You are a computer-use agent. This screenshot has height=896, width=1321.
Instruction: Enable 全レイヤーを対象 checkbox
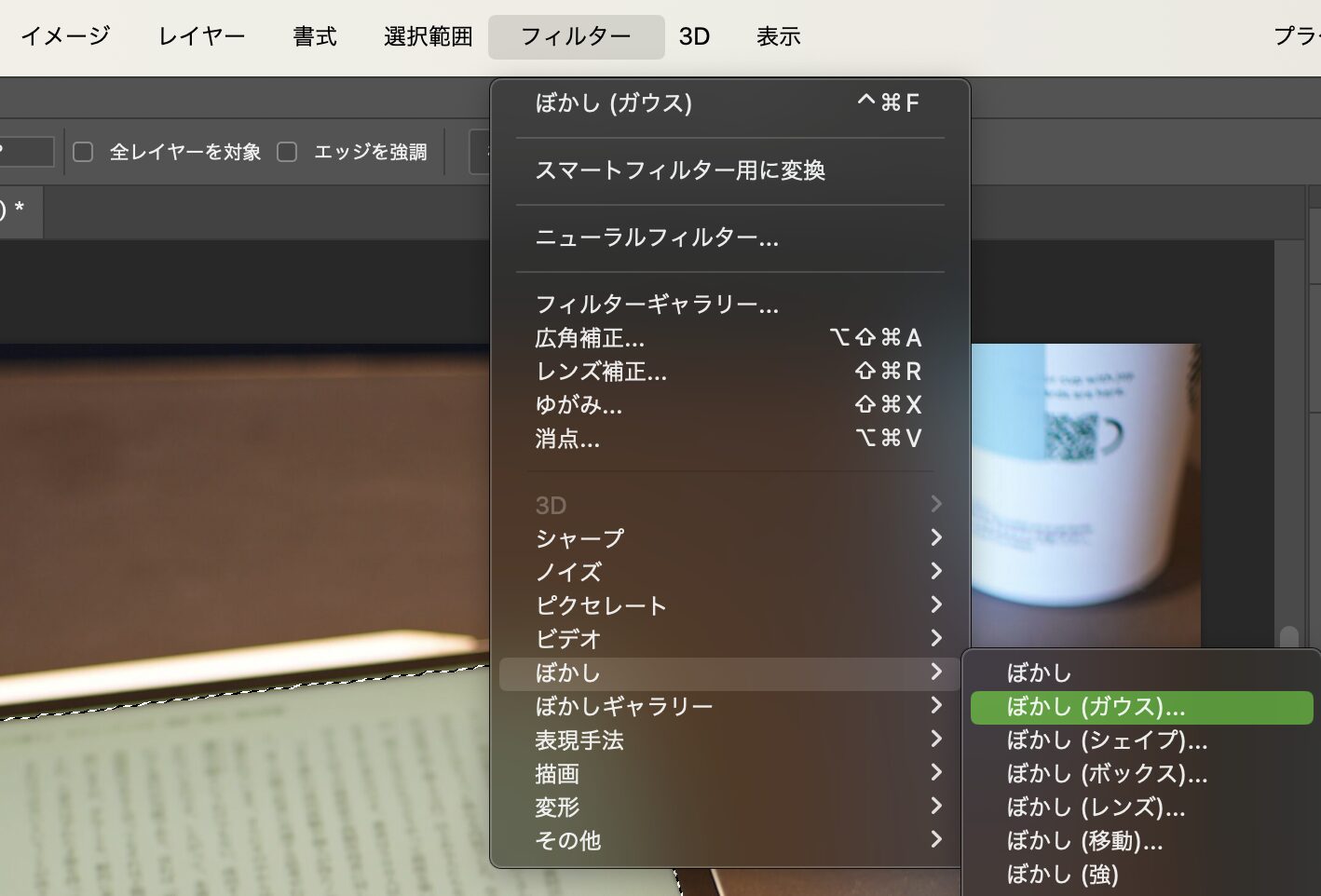click(83, 152)
